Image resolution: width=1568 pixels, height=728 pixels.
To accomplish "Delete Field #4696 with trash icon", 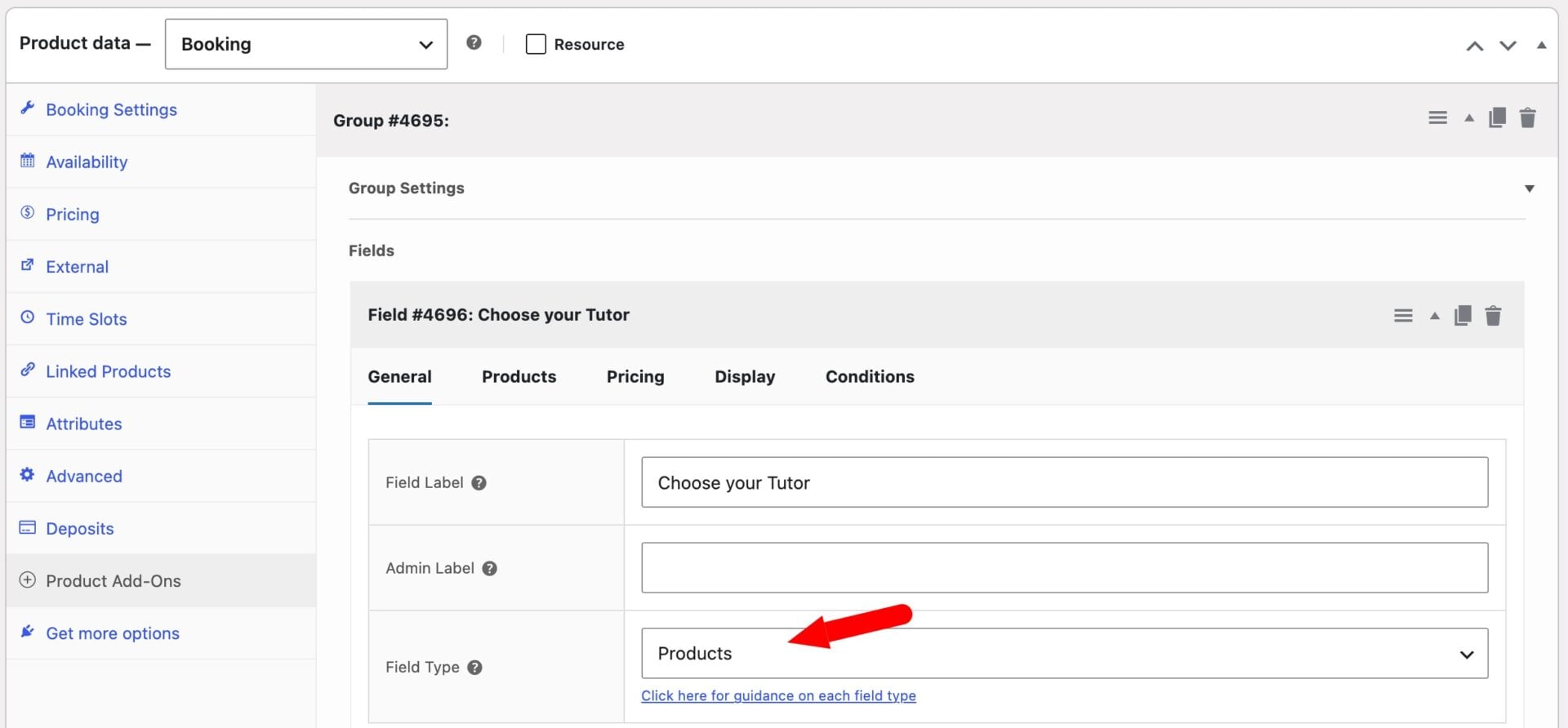I will tap(1493, 316).
